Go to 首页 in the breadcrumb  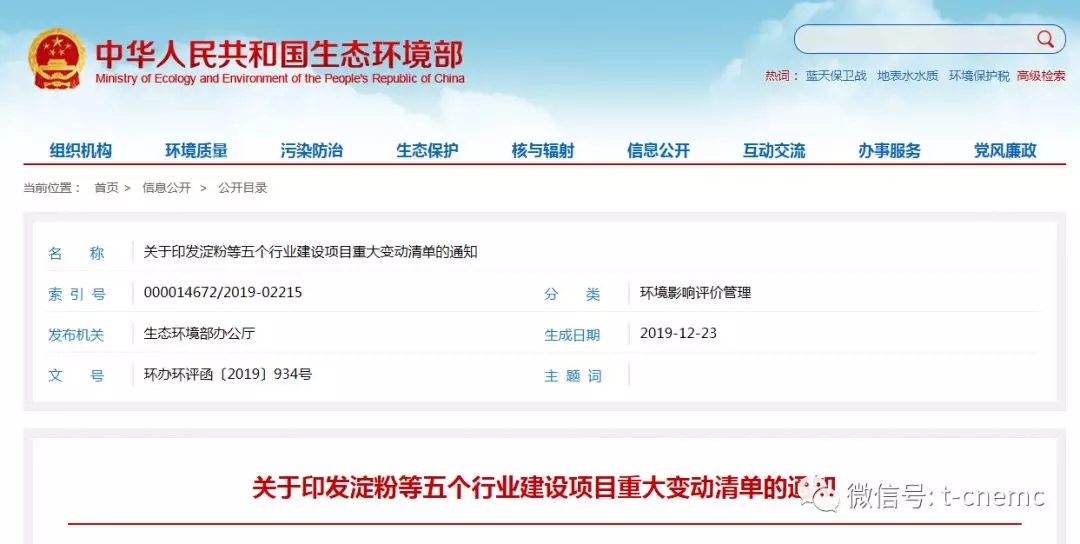click(x=106, y=188)
